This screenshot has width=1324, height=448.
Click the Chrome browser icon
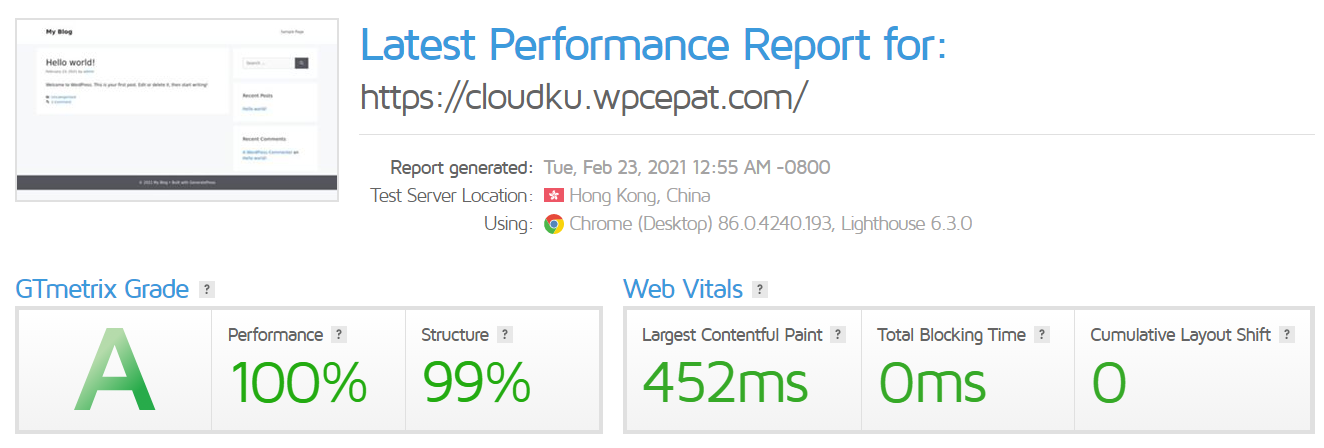(553, 224)
